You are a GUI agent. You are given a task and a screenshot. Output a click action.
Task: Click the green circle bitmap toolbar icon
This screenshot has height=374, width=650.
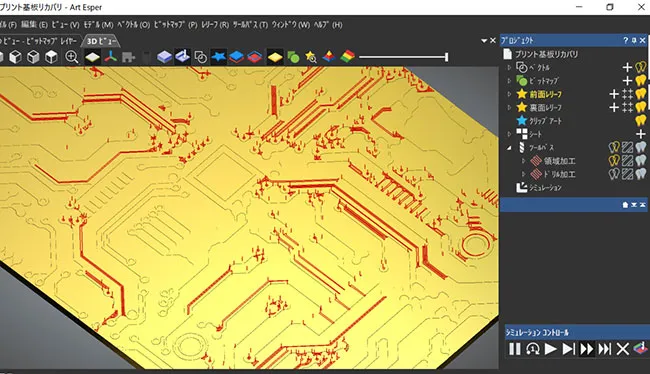click(x=293, y=57)
